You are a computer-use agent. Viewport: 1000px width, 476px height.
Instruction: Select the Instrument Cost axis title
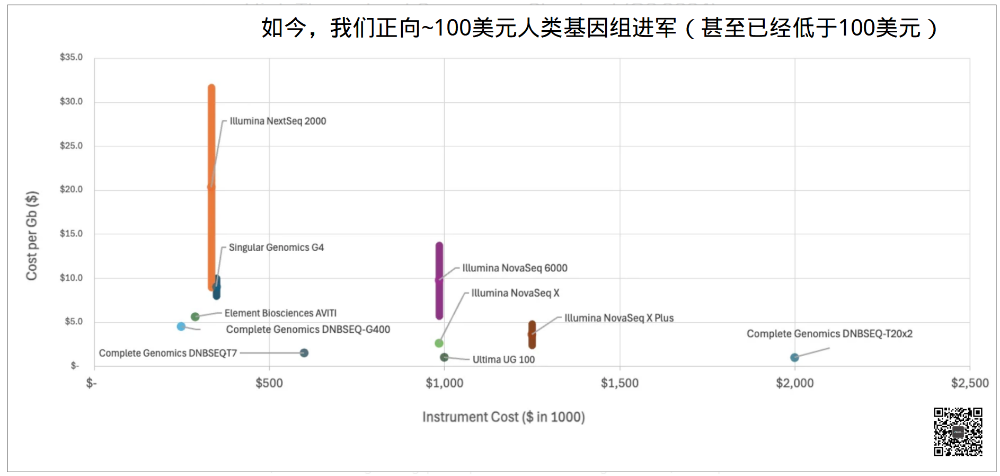(x=503, y=417)
